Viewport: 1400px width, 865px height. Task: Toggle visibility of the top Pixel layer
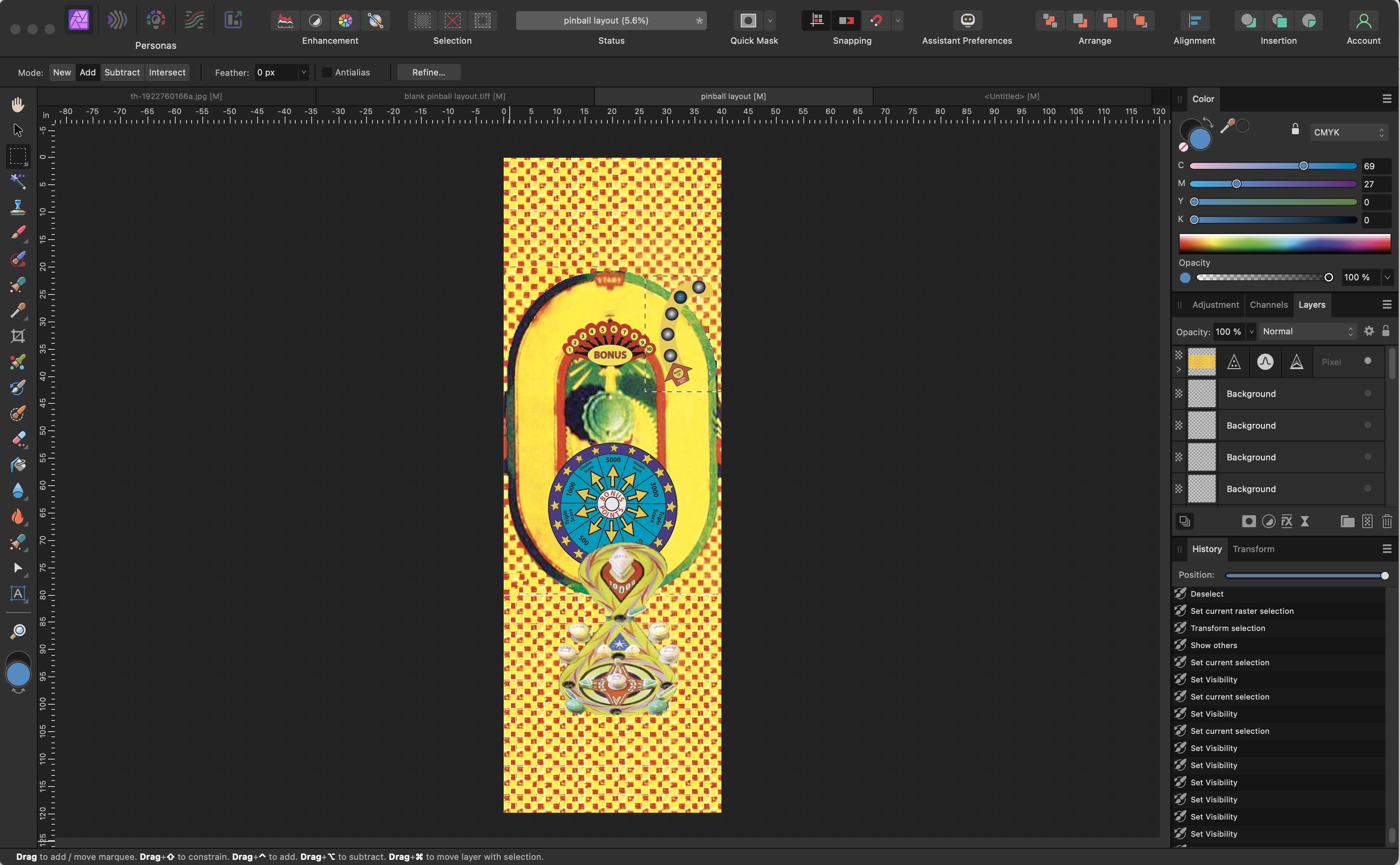click(x=1367, y=361)
